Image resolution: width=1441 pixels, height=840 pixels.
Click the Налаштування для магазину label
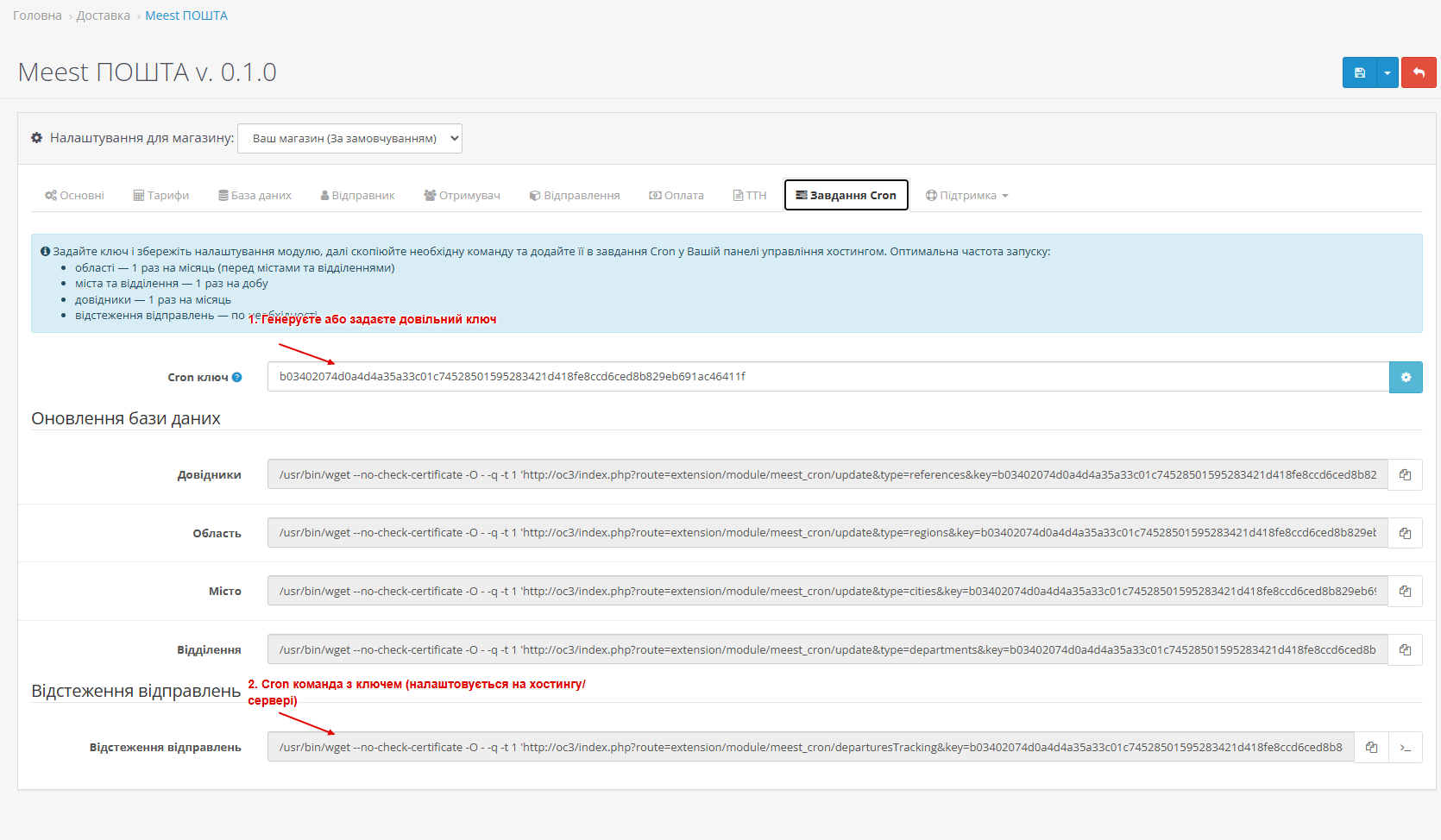[142, 138]
